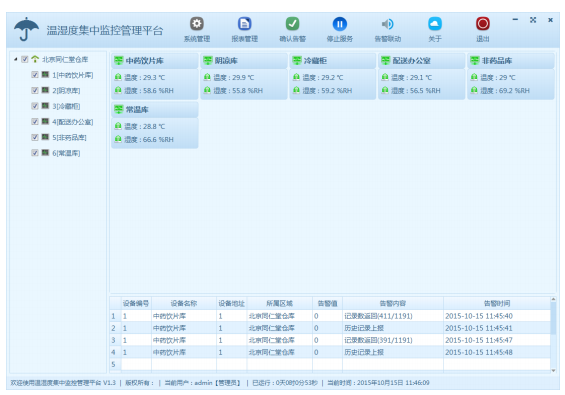Click the device icon of 1[中药饮片库]

[45, 75]
